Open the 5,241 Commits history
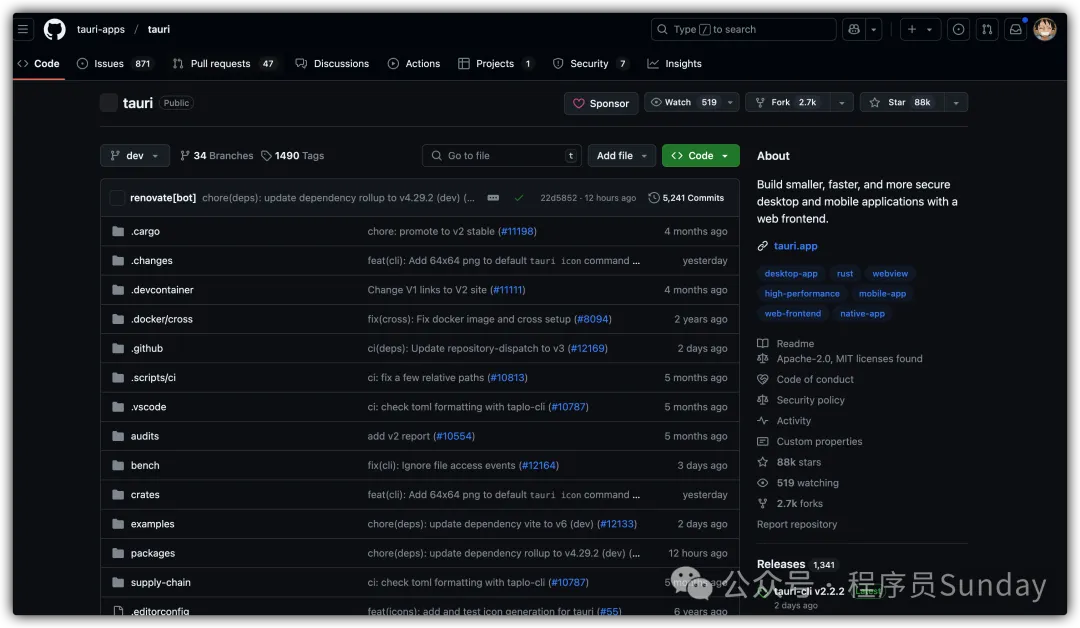 click(686, 198)
